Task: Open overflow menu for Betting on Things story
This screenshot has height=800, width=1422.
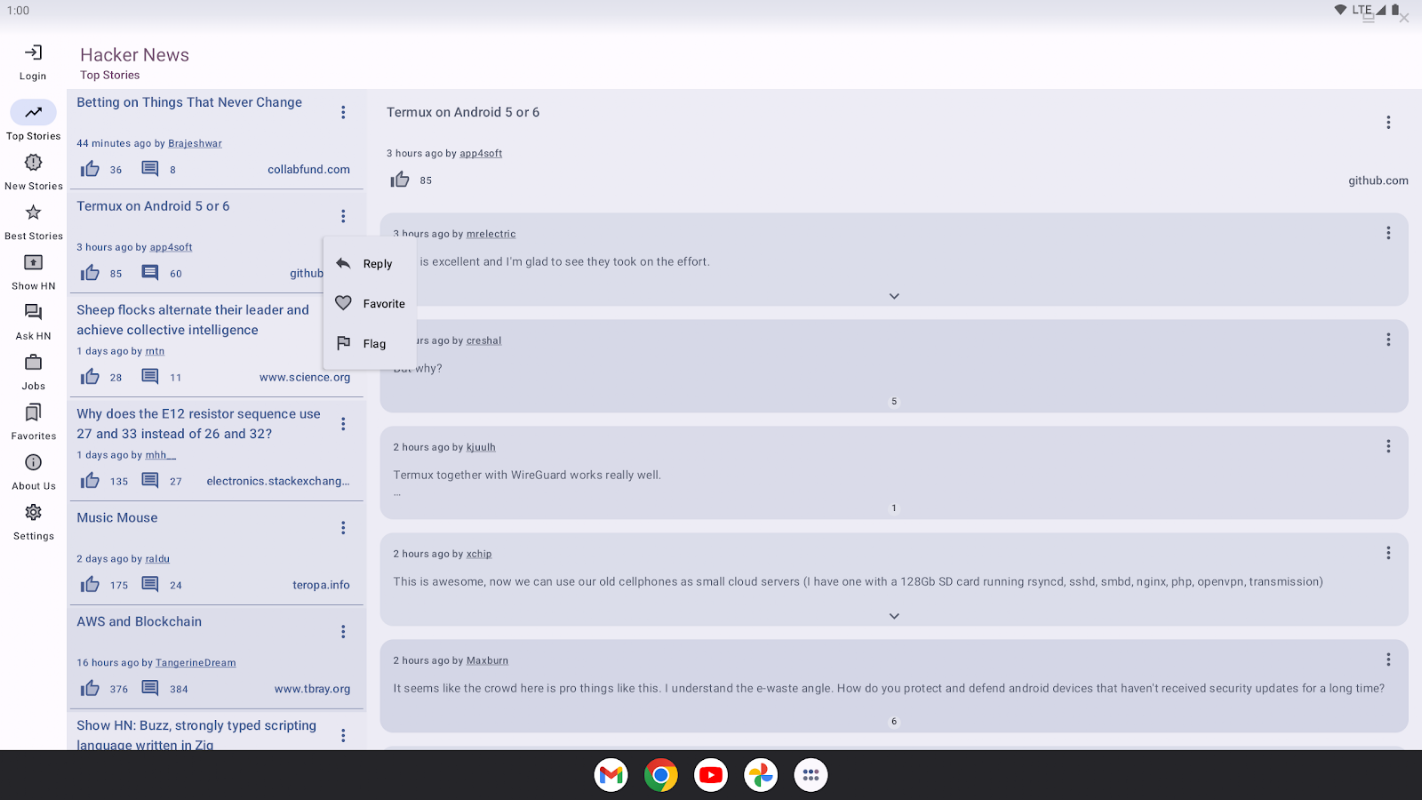Action: click(x=343, y=113)
